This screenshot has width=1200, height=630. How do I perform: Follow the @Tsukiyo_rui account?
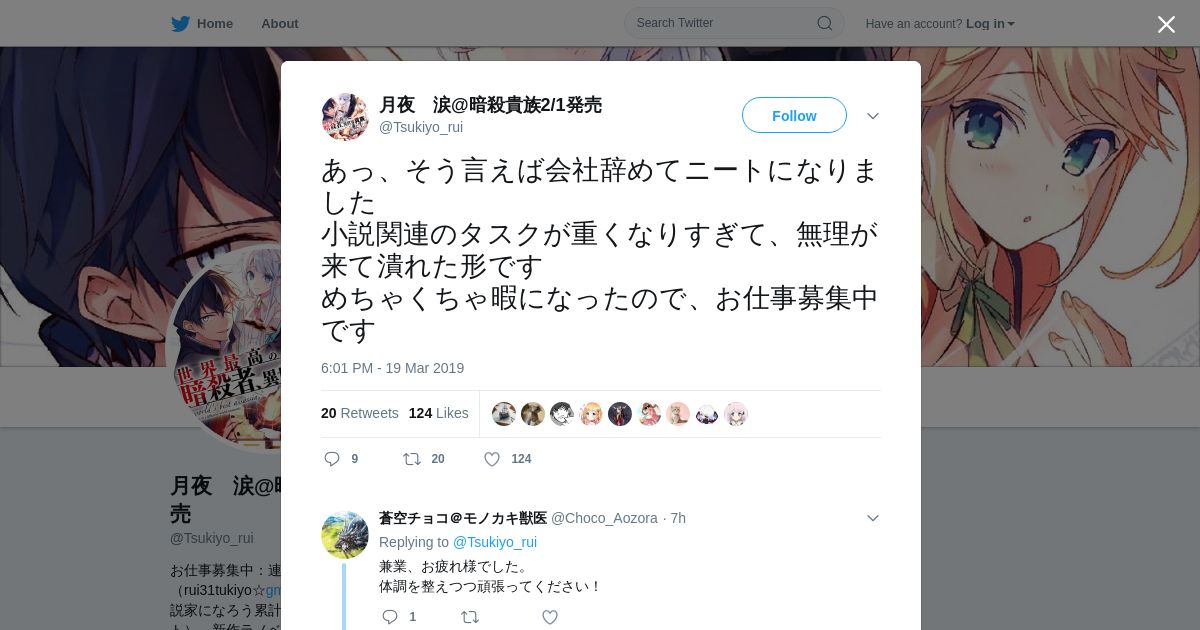click(794, 115)
